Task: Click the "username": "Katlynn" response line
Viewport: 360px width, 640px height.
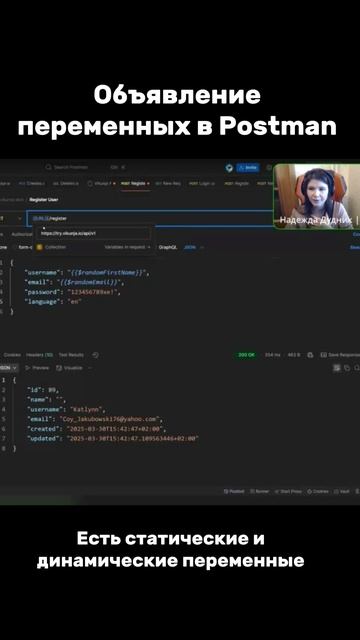Action: coord(66,409)
